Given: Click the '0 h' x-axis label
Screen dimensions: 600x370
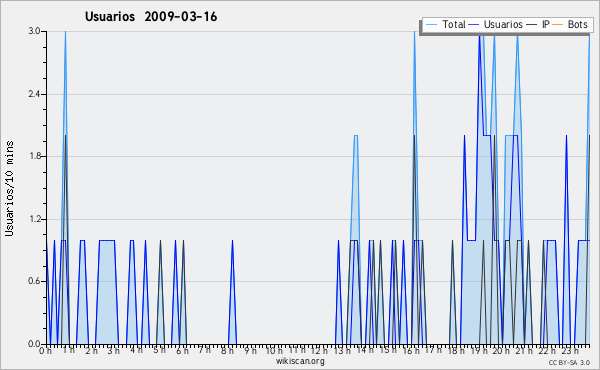Looking at the screenshot, I should click(45, 351).
